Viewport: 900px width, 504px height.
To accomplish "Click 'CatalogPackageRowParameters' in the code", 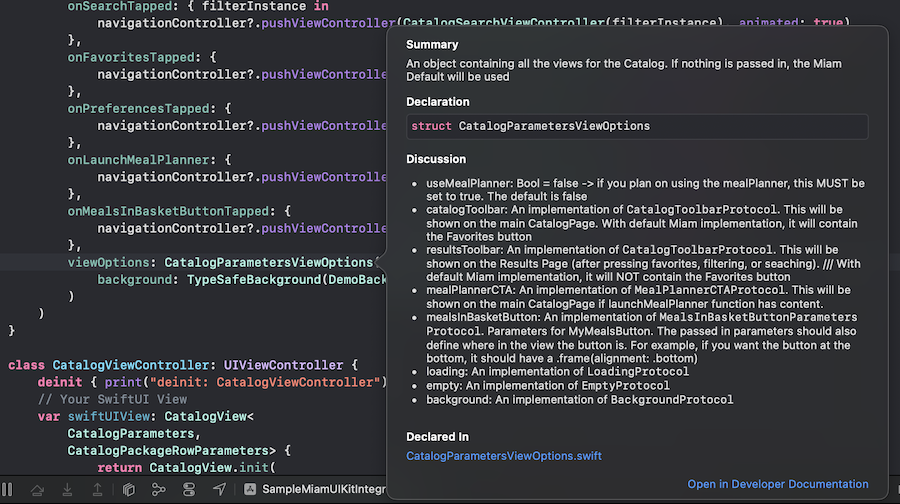I will click(x=168, y=451).
